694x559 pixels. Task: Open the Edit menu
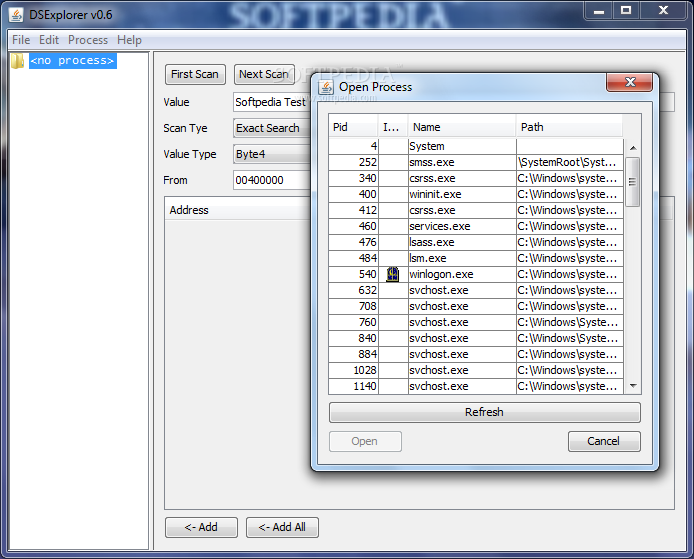(49, 40)
